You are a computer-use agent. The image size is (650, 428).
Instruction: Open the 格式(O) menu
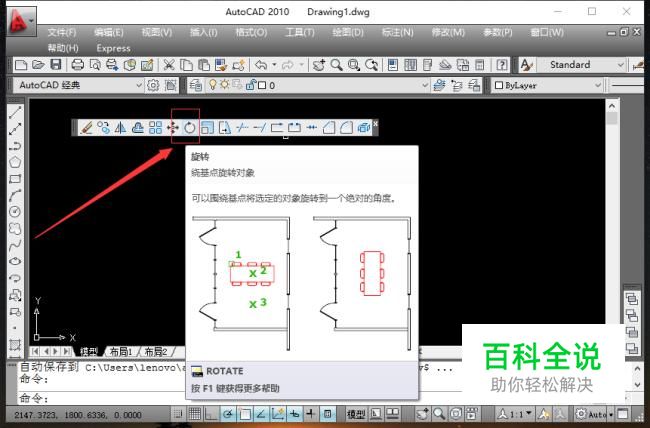251,32
